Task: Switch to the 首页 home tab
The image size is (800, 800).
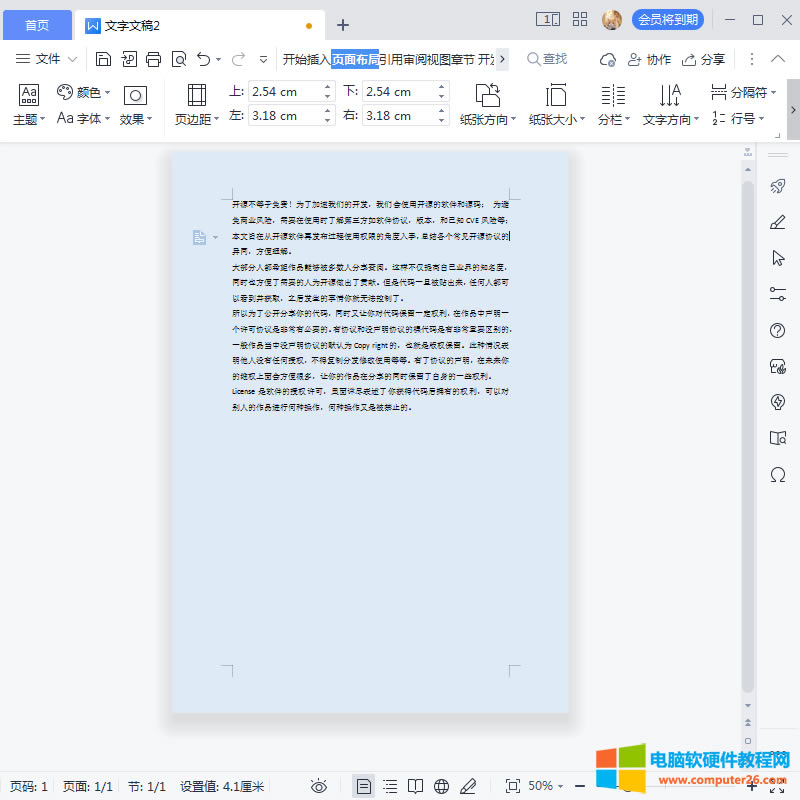Action: [x=37, y=25]
